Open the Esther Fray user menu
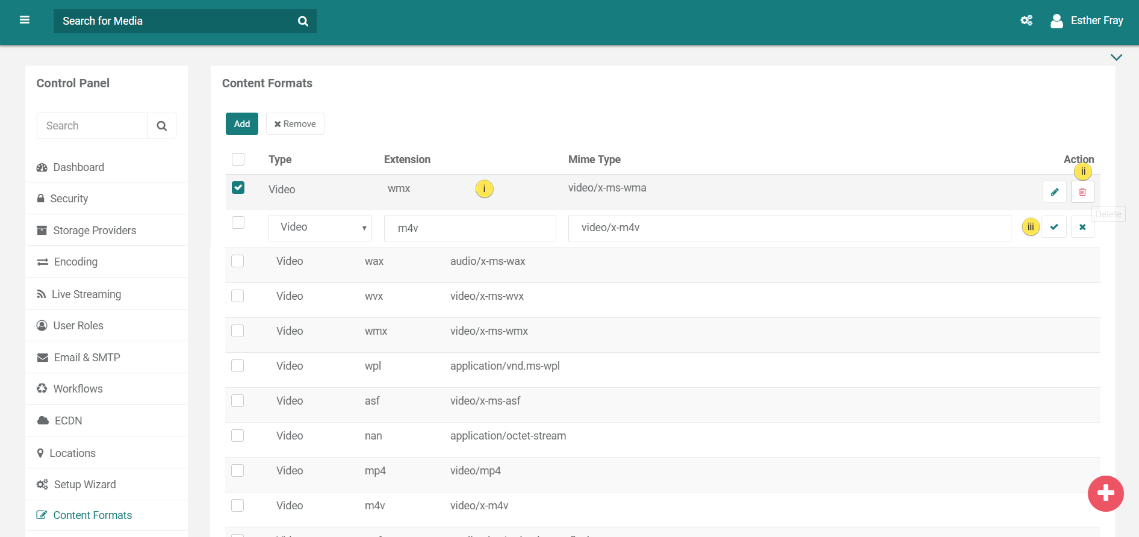Screen dimensions: 1139x537 pos(1086,21)
